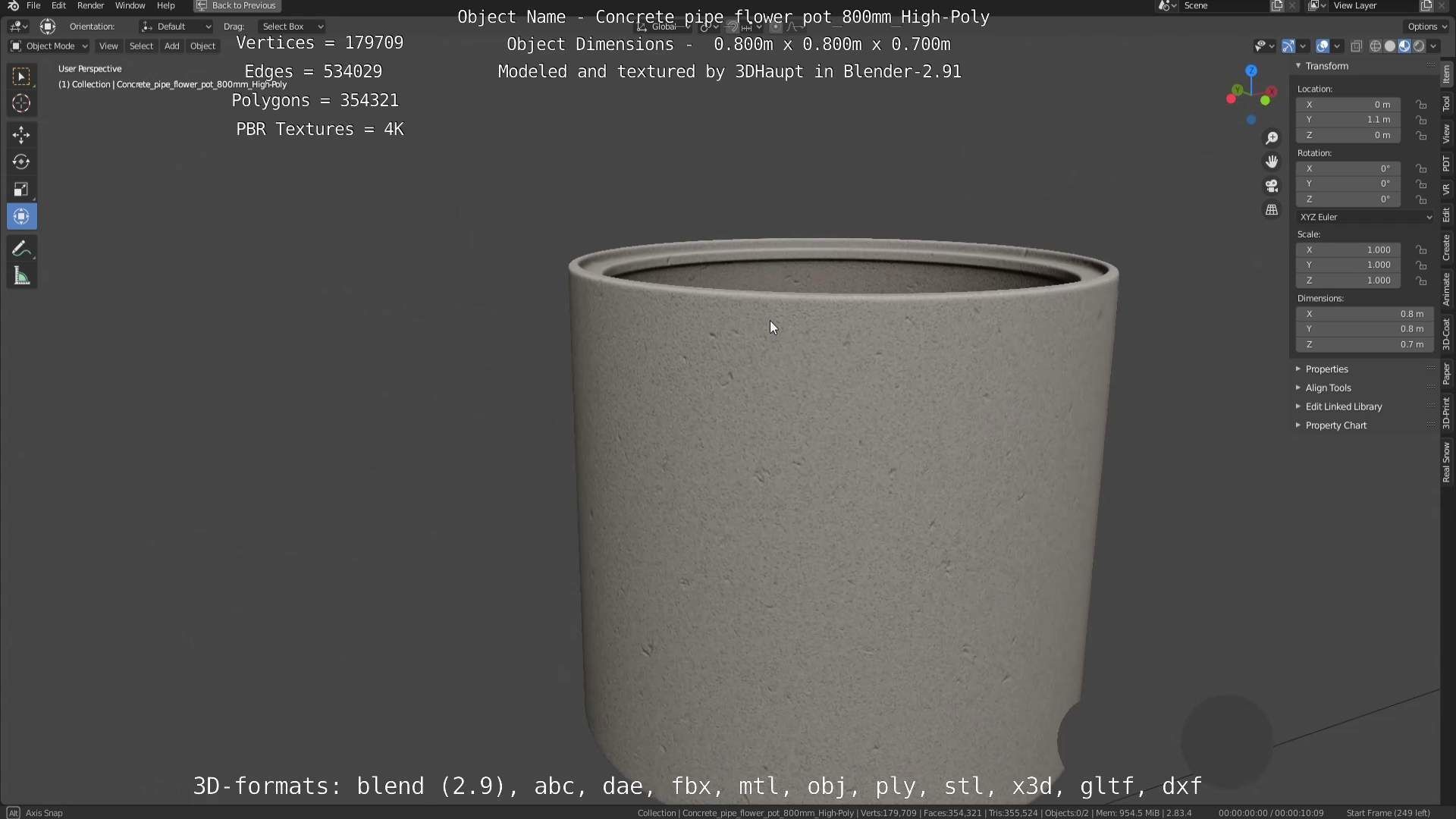Image resolution: width=1456 pixels, height=819 pixels.
Task: Toggle the camera view icon
Action: [x=1272, y=186]
